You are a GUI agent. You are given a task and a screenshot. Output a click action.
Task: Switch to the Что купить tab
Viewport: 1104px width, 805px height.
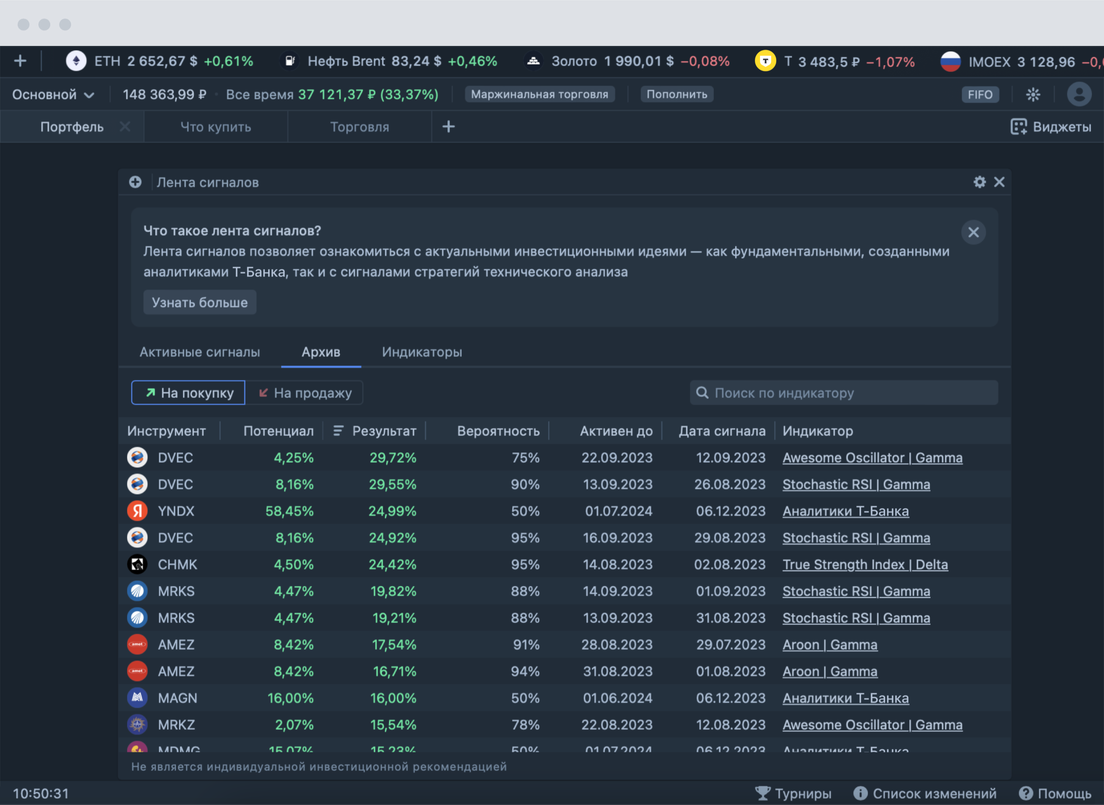215,127
